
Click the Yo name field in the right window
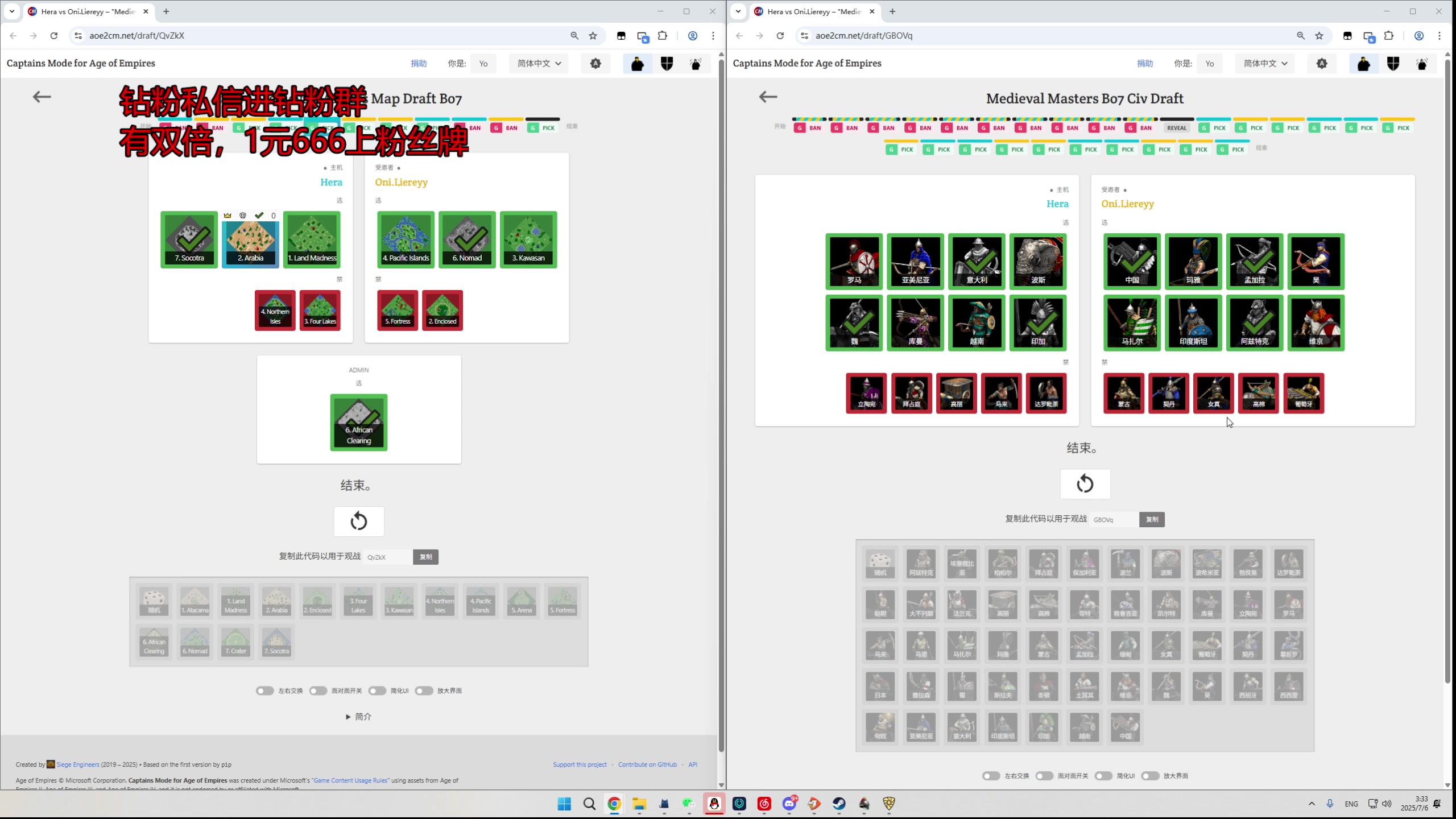point(1210,64)
